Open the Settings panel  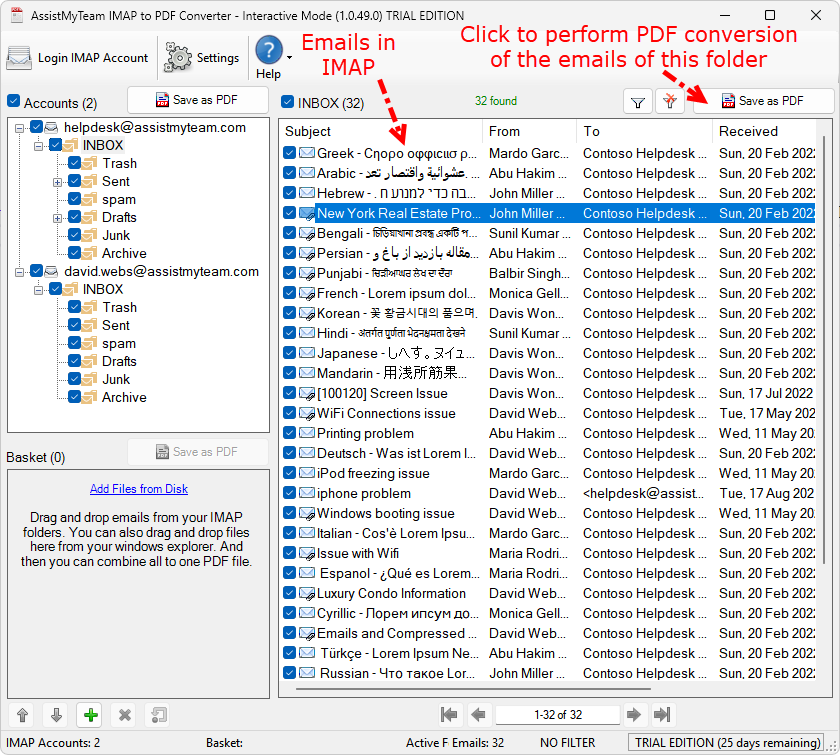[x=200, y=57]
